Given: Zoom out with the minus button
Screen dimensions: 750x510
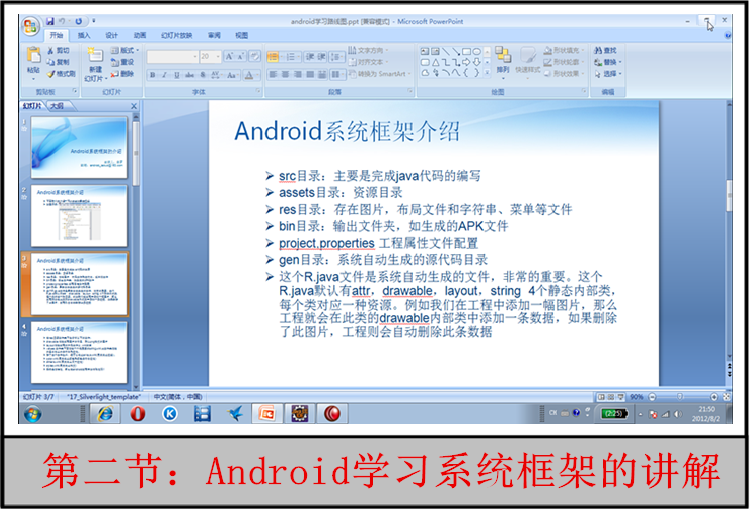Looking at the screenshot, I should tap(652, 397).
